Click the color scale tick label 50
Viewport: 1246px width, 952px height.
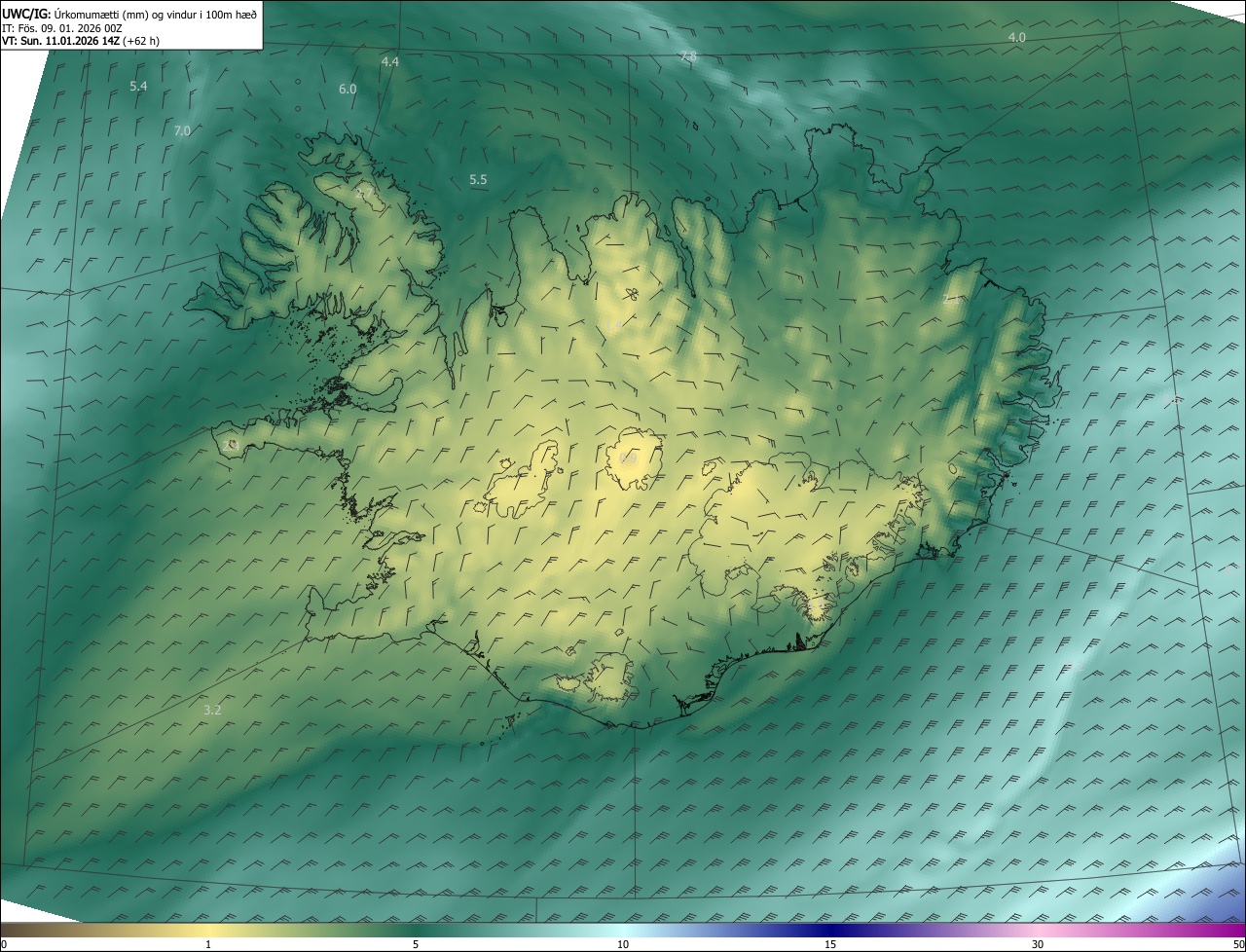[1238, 945]
